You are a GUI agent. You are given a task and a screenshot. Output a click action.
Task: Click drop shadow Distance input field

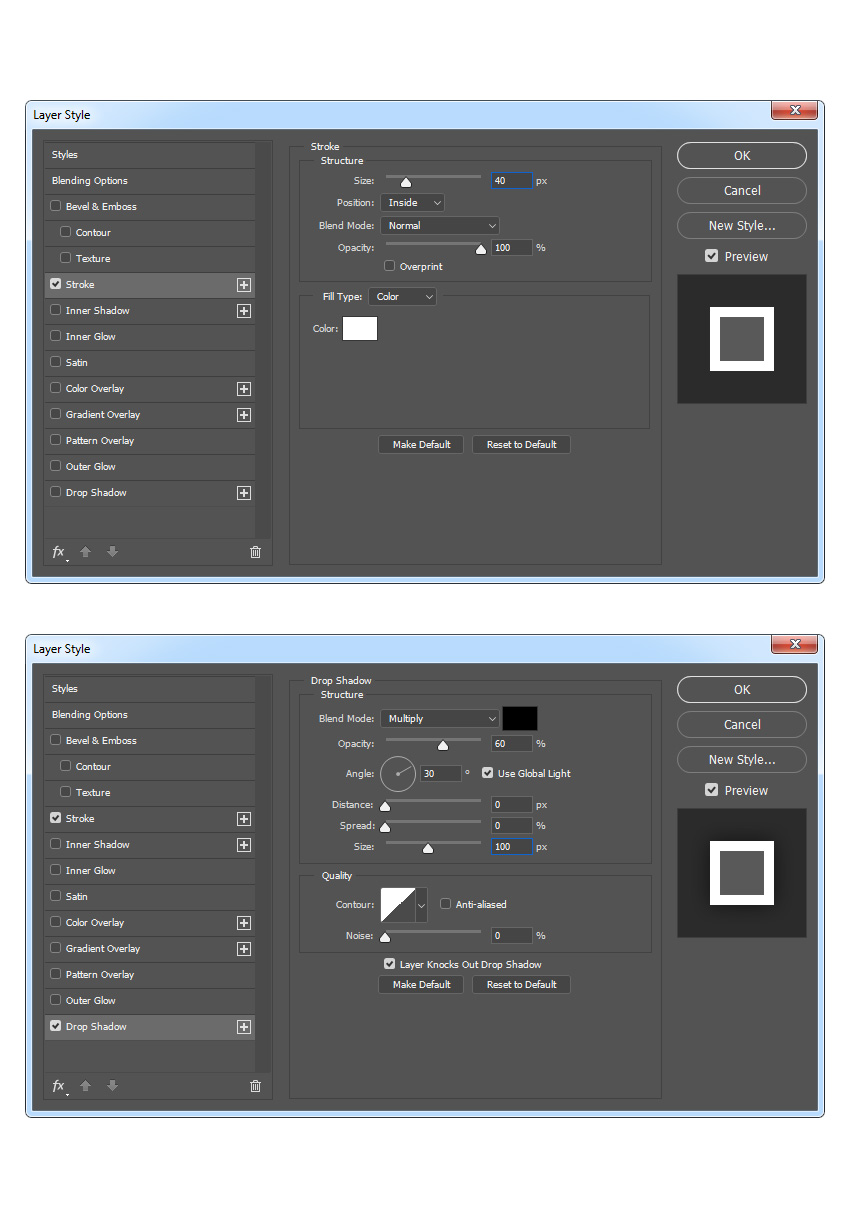(512, 805)
